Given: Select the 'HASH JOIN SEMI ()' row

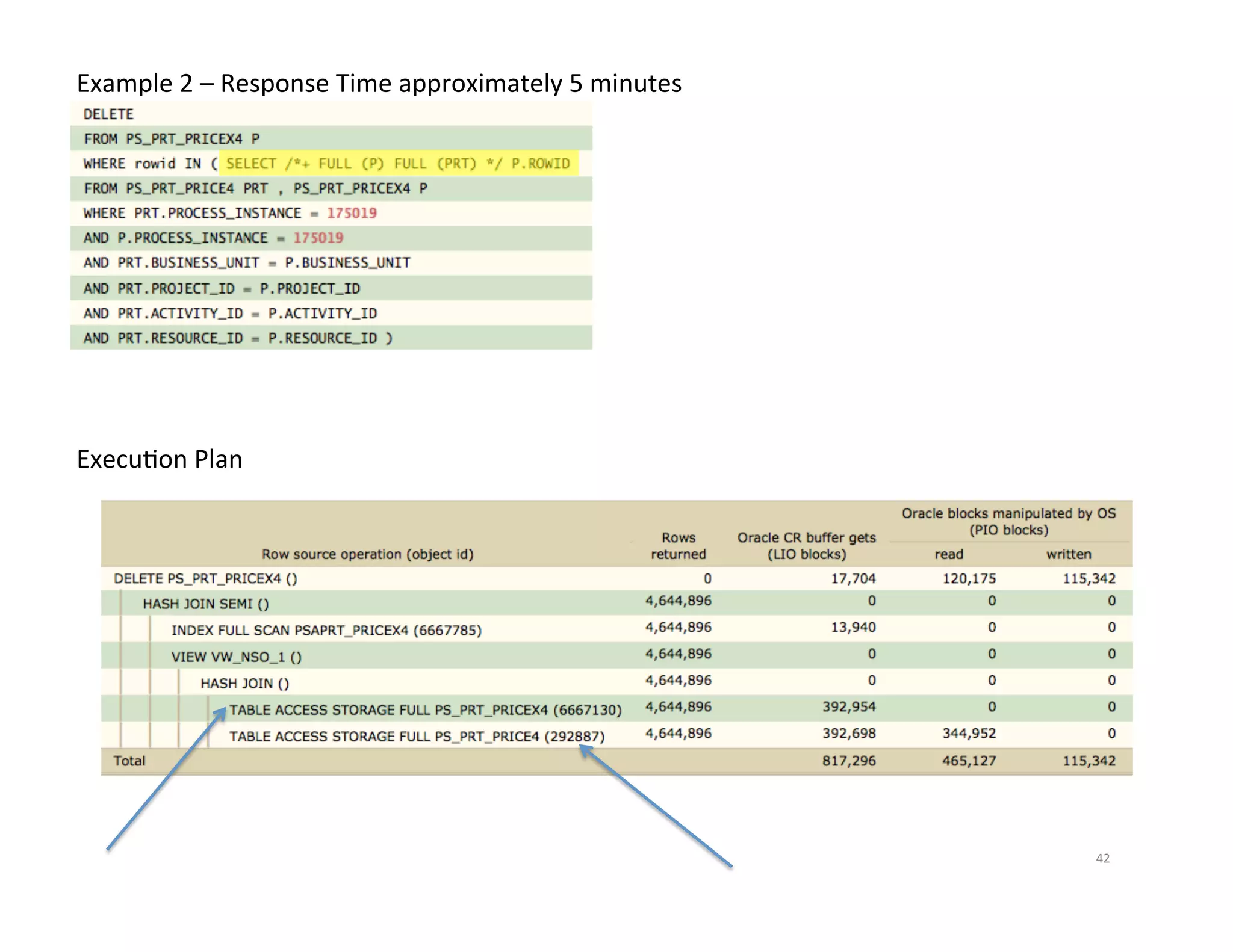Looking at the screenshot, I should pyautogui.click(x=205, y=604).
